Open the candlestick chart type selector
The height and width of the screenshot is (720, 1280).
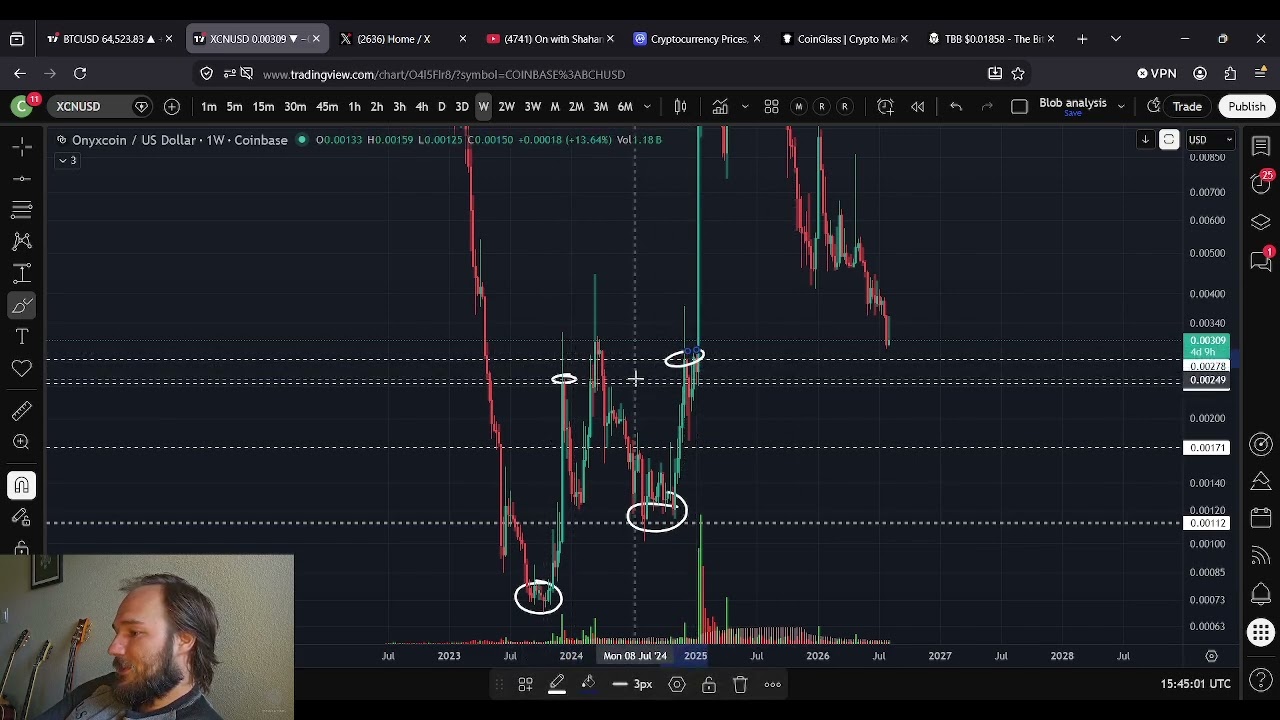click(x=680, y=106)
